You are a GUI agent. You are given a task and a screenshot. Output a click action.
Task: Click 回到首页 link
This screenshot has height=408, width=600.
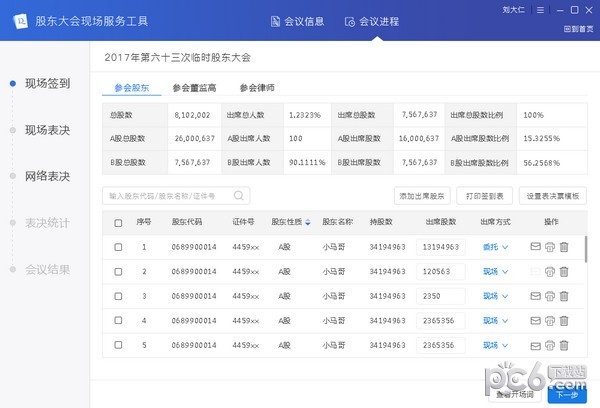click(578, 29)
